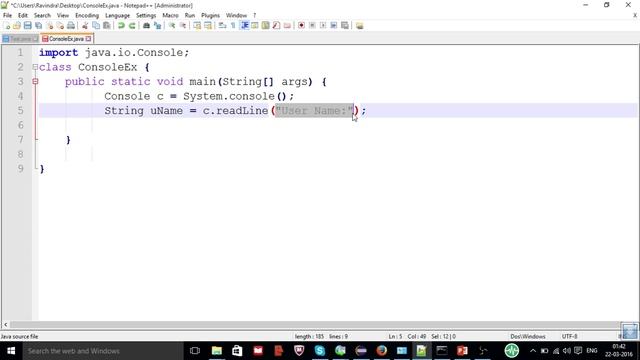Open the ? help menu
Viewport: 640px width, 360px height.
coord(254,16)
